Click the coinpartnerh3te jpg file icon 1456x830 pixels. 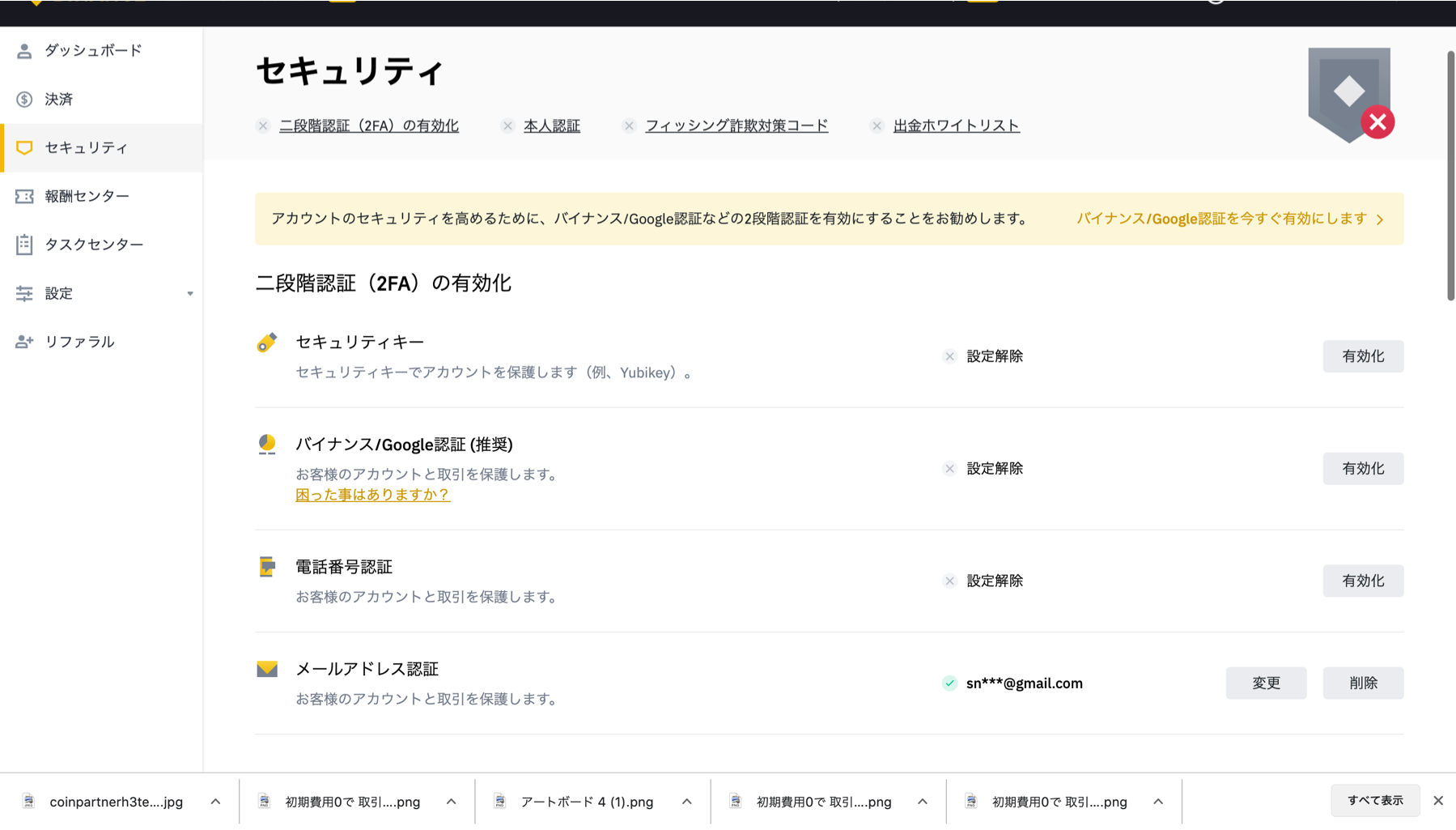coord(28,802)
